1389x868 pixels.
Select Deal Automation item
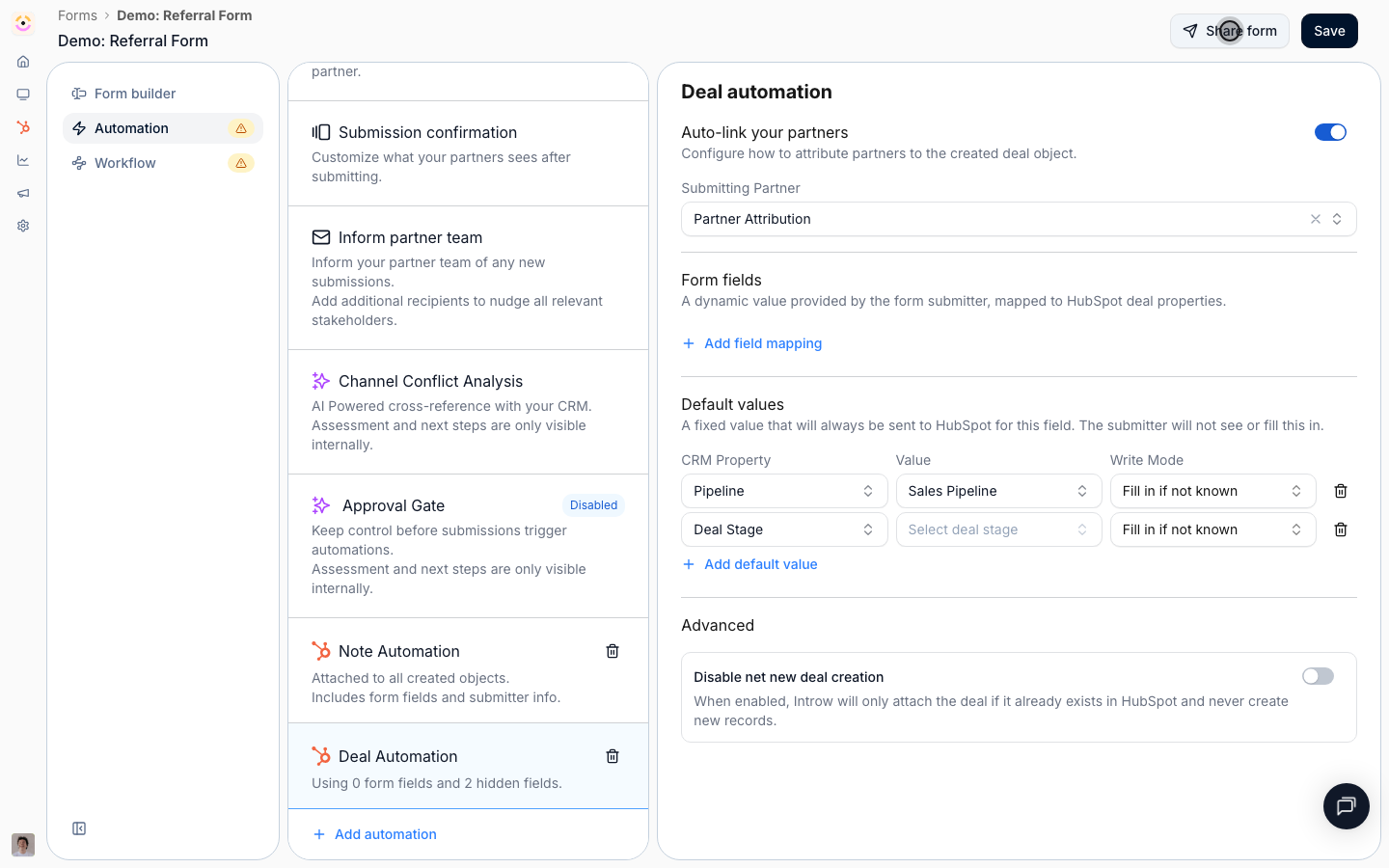coord(468,766)
